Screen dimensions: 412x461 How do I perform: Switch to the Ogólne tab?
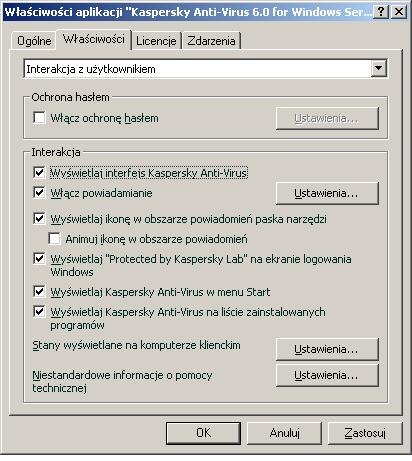pyautogui.click(x=34, y=41)
